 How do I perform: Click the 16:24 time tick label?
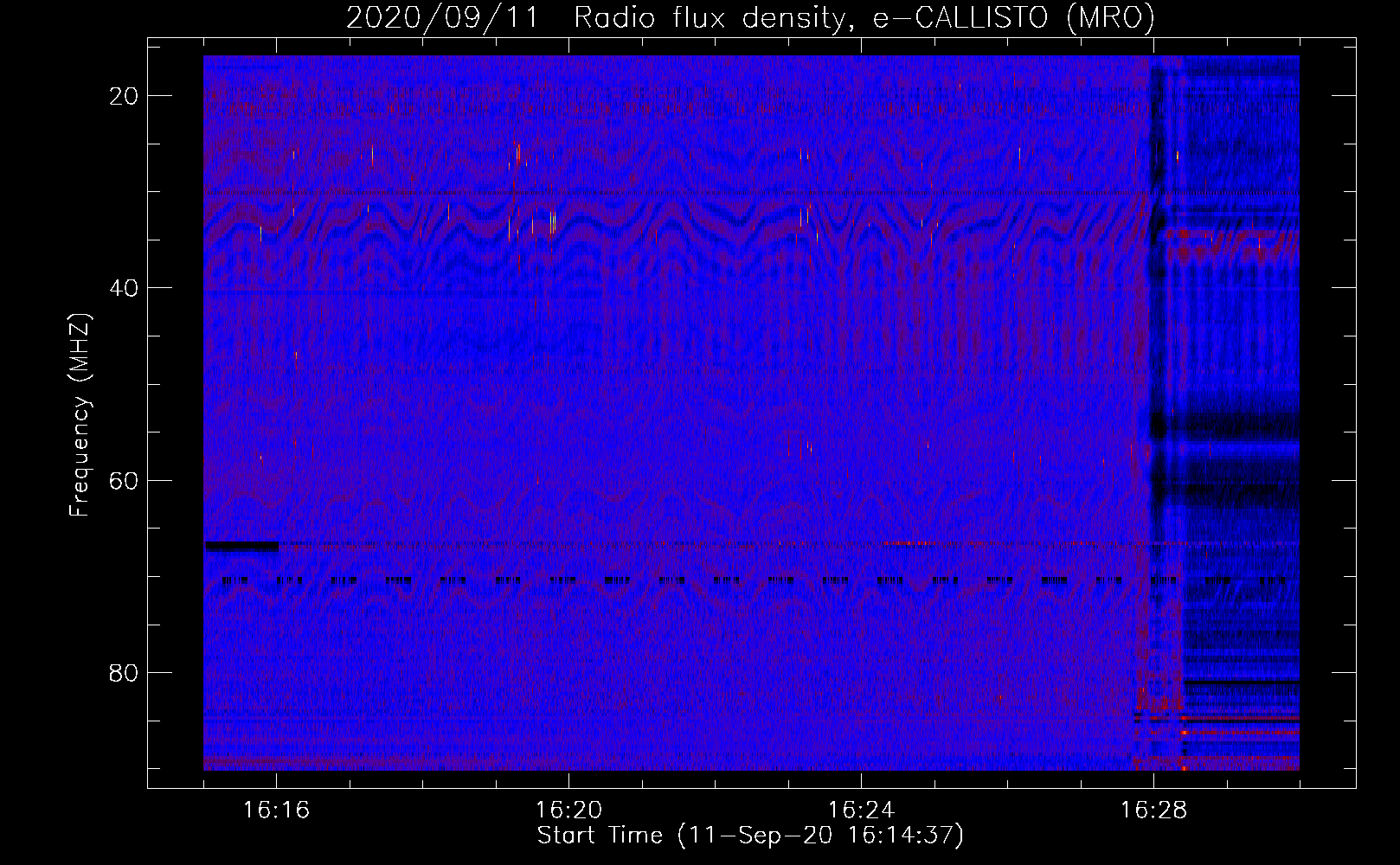[861, 811]
